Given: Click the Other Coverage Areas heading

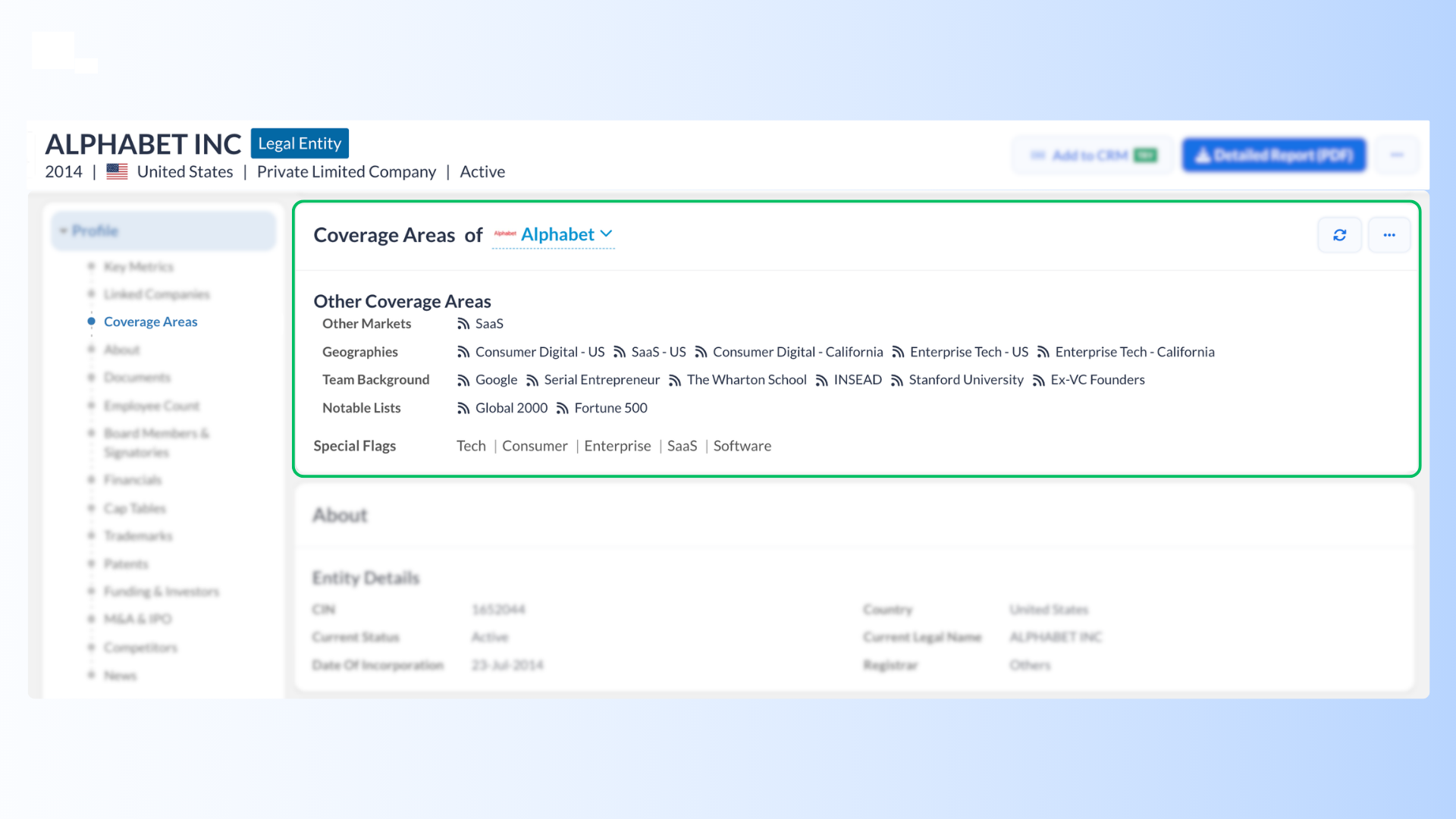Looking at the screenshot, I should (x=403, y=301).
